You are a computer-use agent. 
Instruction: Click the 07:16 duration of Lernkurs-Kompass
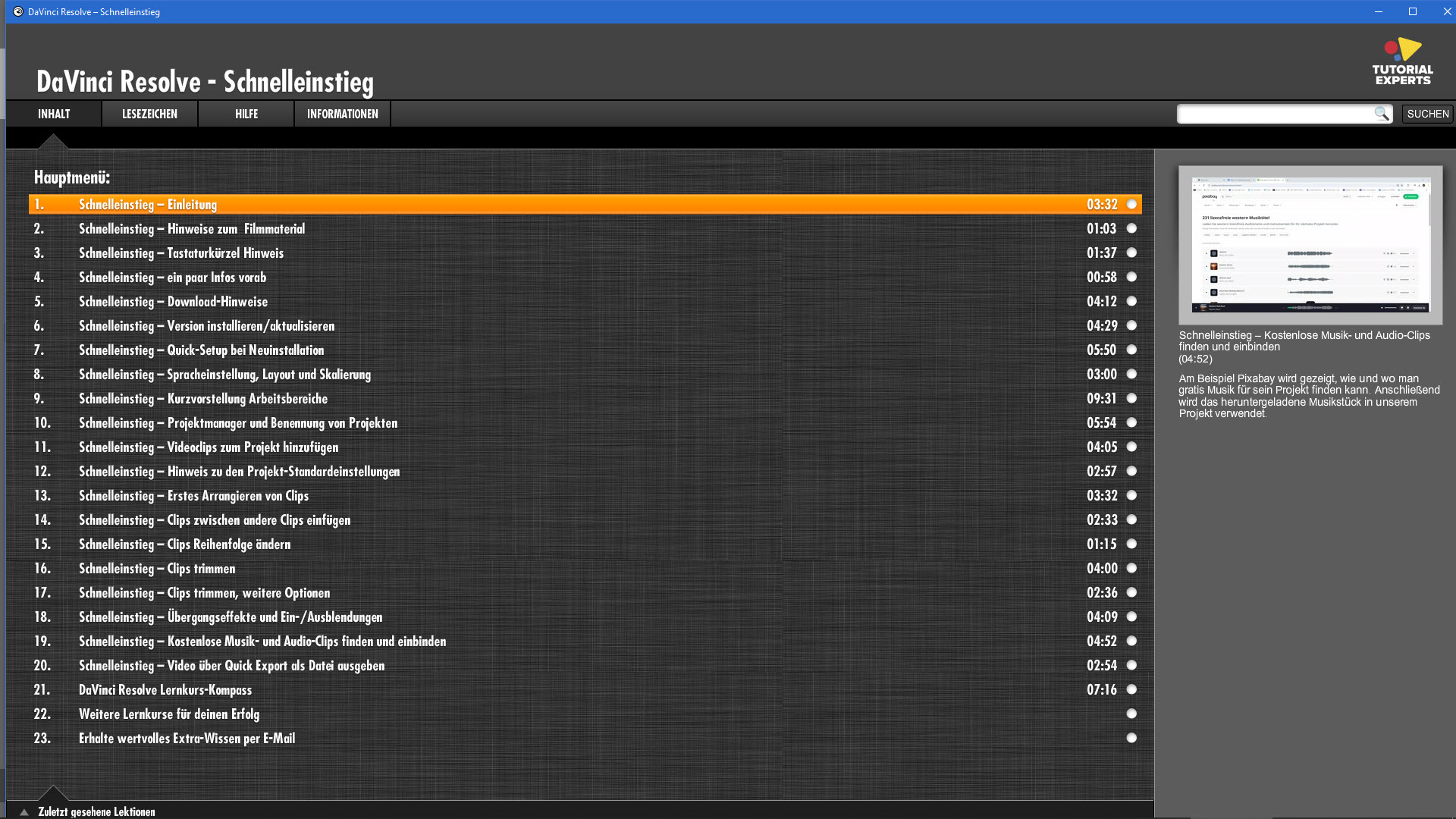tap(1102, 689)
